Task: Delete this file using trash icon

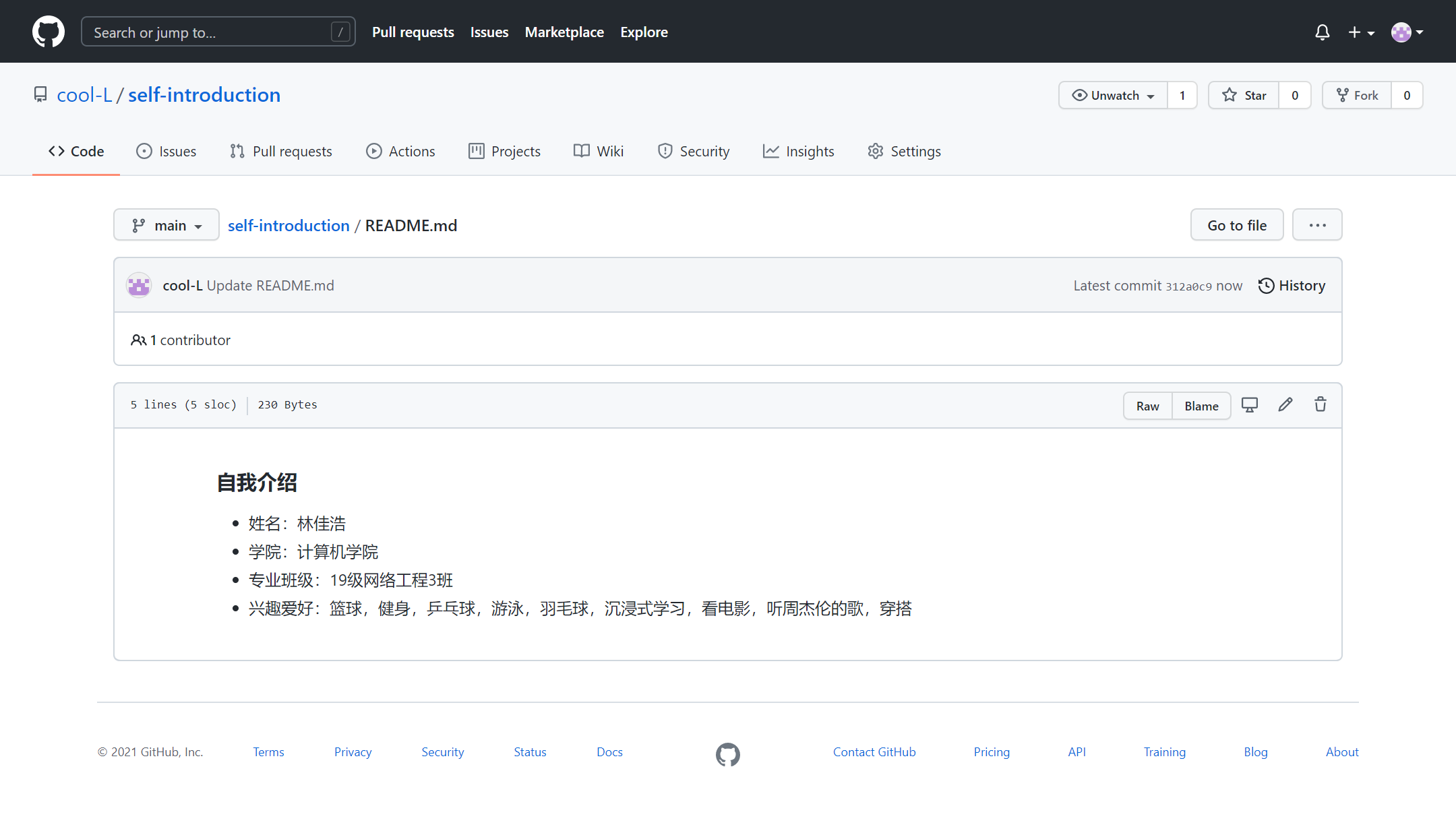Action: pos(1321,404)
